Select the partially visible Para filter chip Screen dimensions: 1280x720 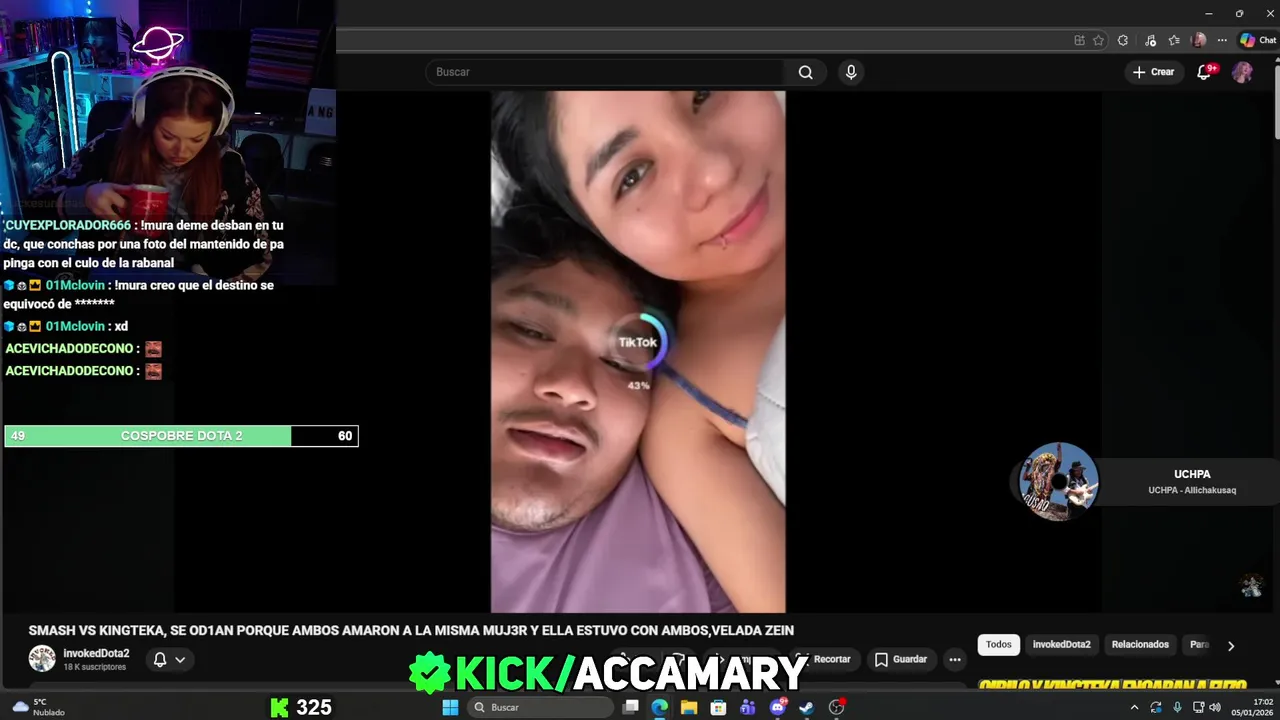pos(1198,645)
